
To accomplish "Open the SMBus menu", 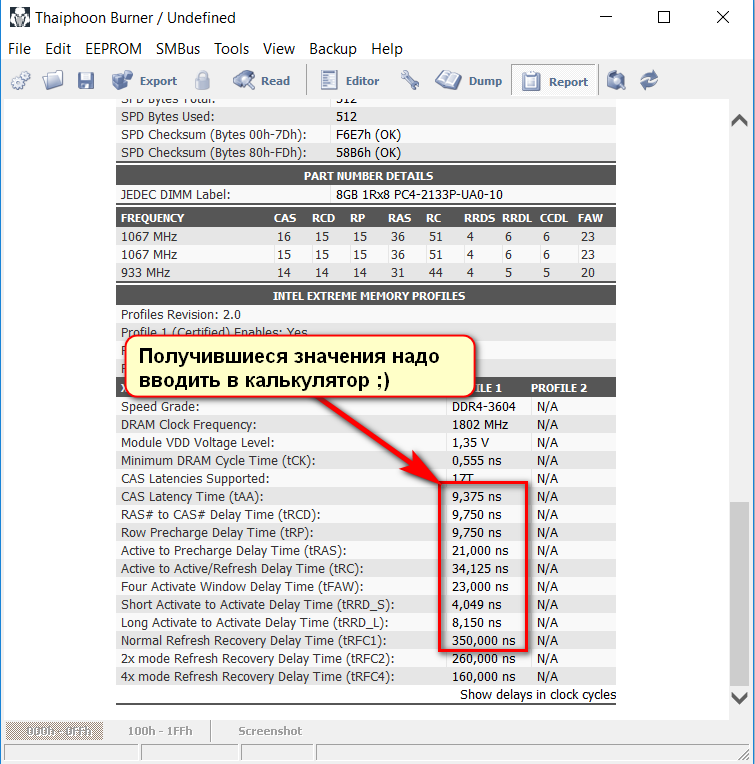I will click(x=178, y=49).
